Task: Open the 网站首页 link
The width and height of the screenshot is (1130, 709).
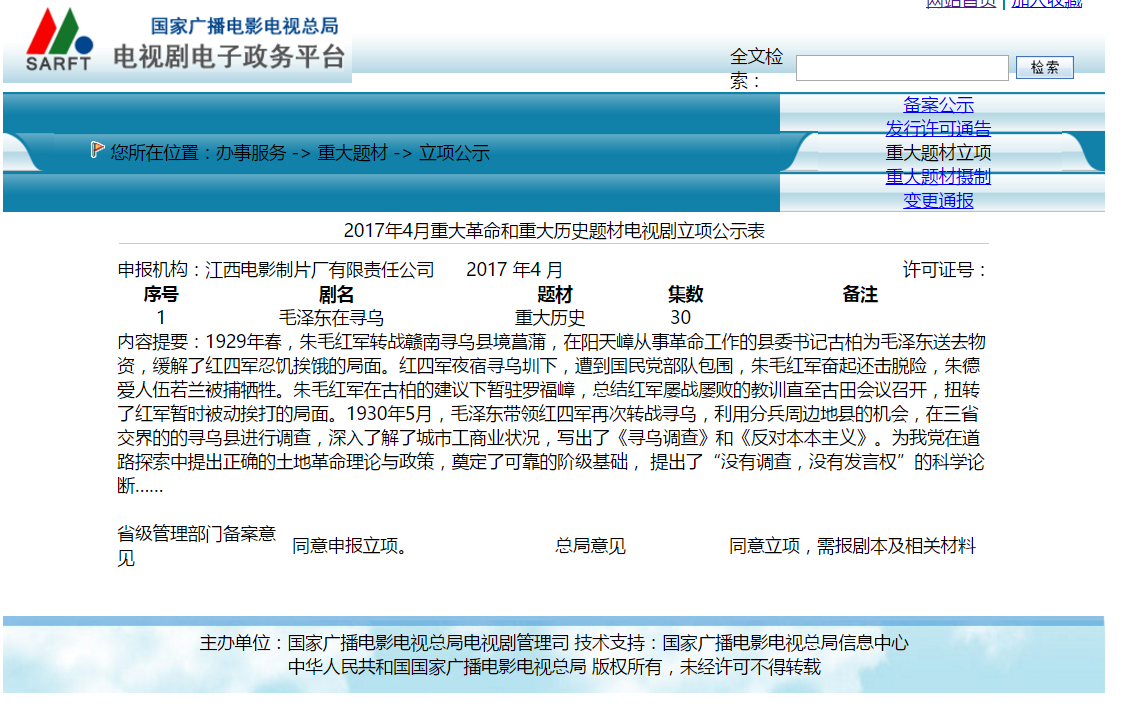Action: point(960,3)
